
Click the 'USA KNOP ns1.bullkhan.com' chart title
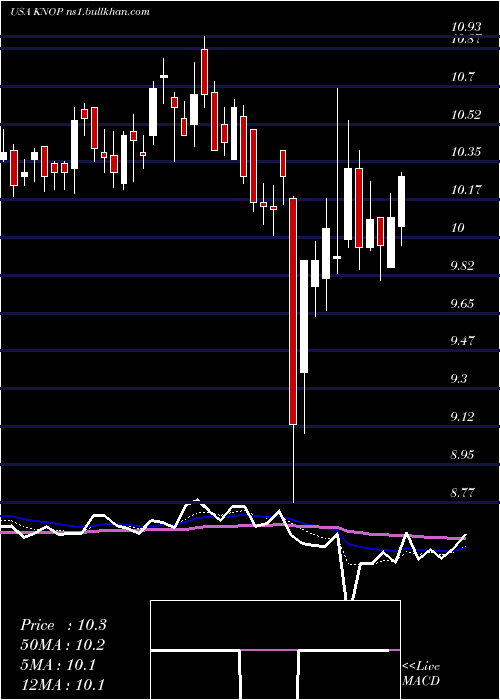tap(80, 12)
